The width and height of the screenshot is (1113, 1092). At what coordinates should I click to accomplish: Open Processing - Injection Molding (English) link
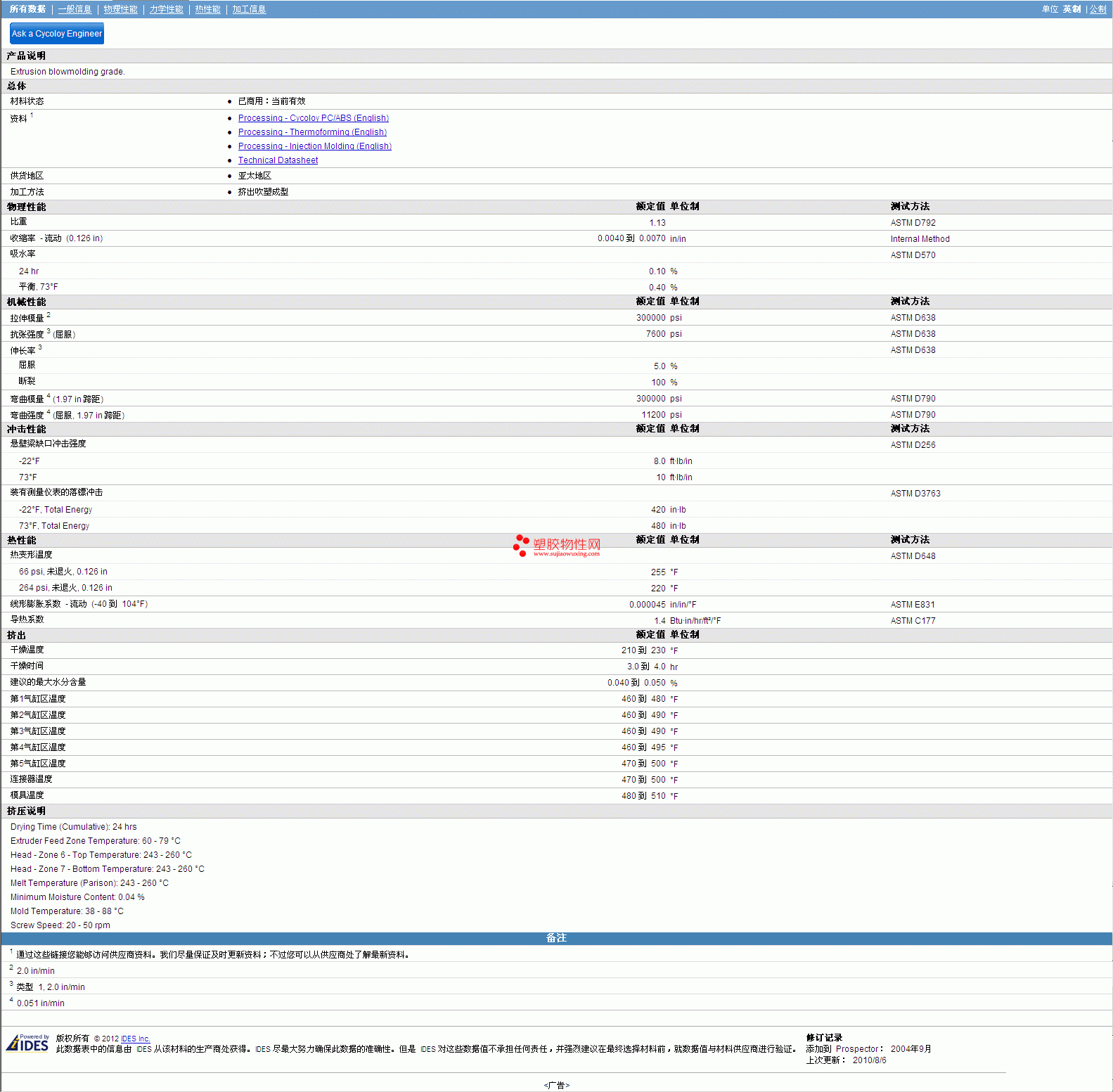click(314, 146)
